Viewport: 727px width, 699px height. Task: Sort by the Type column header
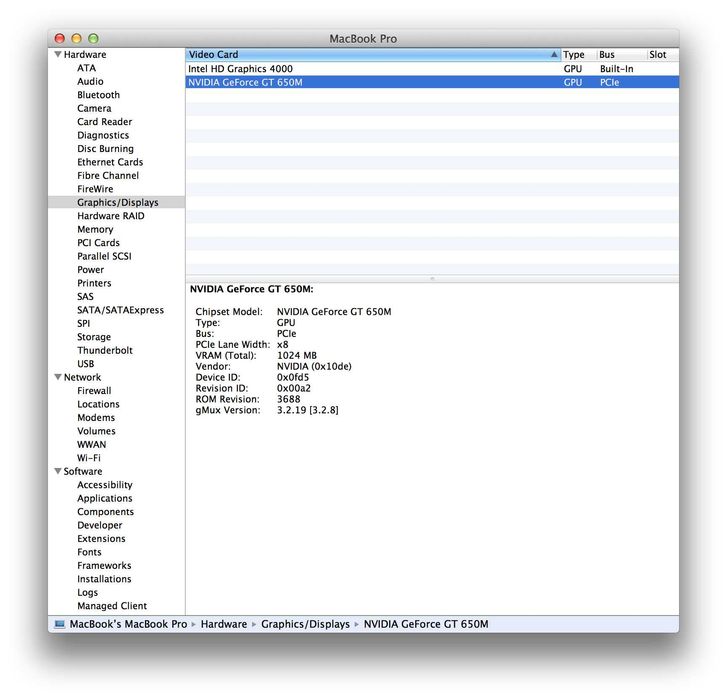pyautogui.click(x=578, y=55)
